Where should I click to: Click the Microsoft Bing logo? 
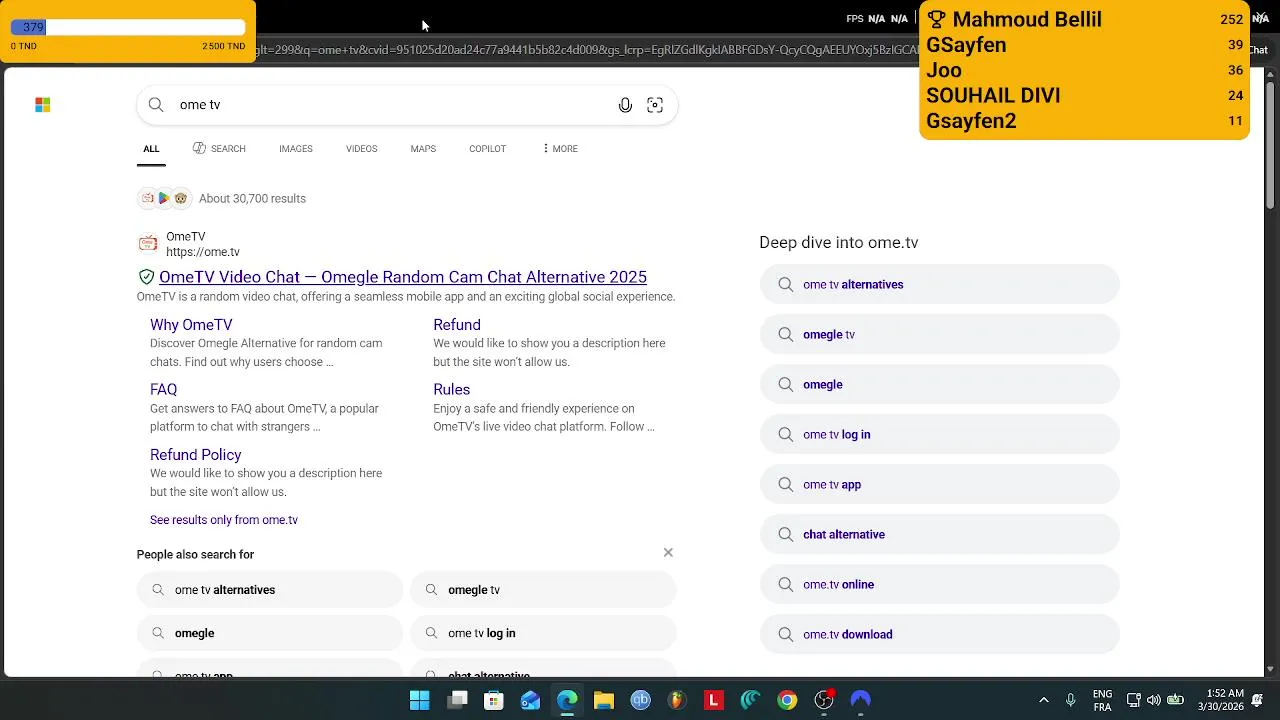[x=42, y=104]
